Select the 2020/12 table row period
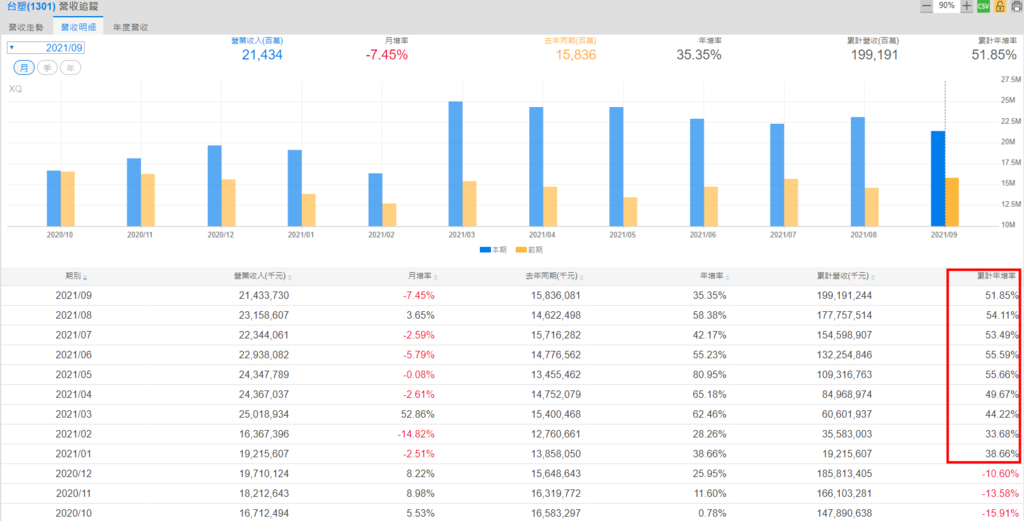 point(74,473)
